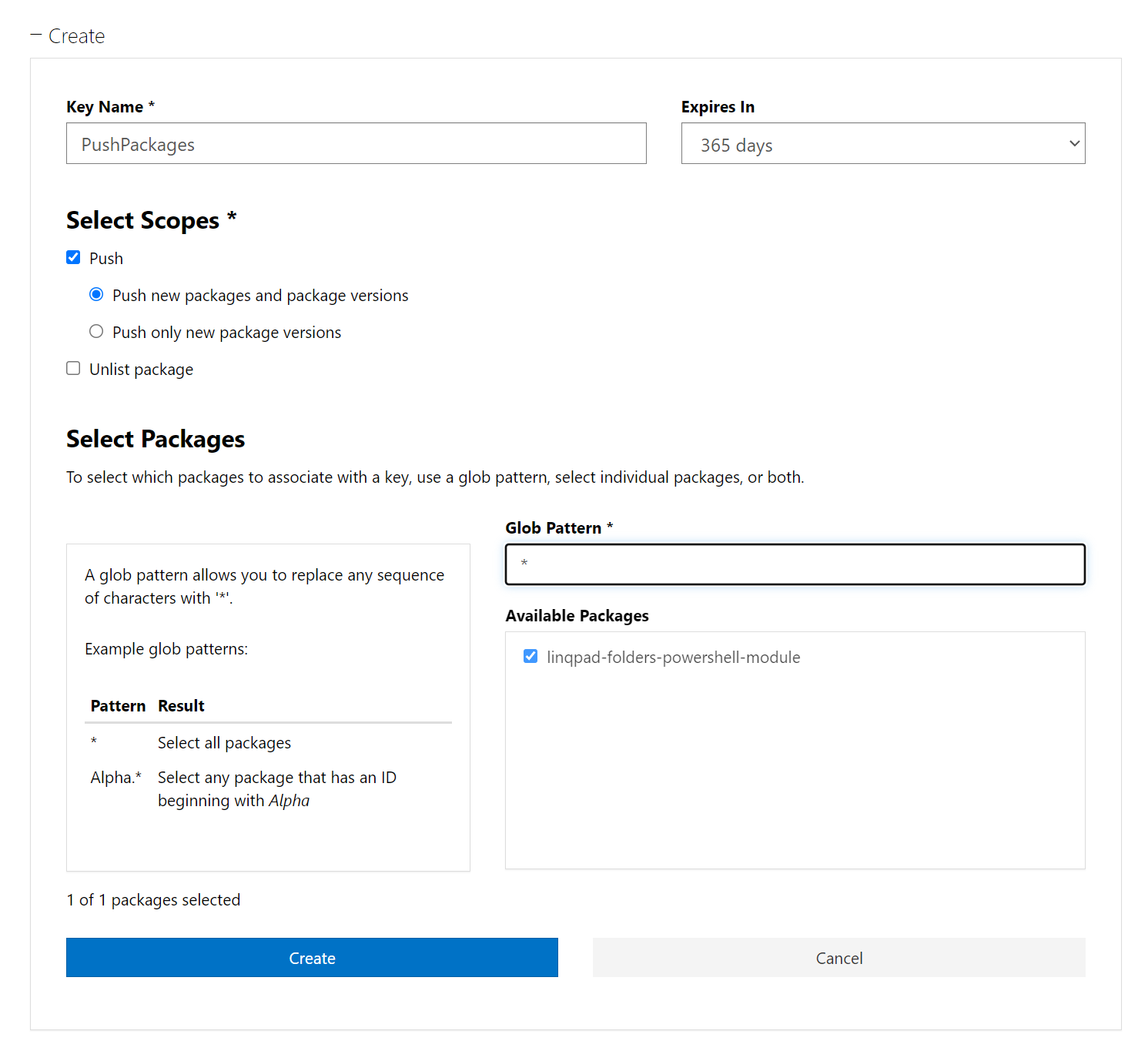Click the 'Select Scopes' heading
Viewport: 1148px width, 1051px height.
click(x=151, y=220)
